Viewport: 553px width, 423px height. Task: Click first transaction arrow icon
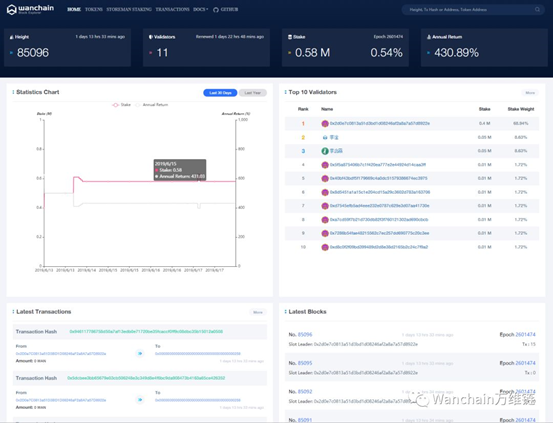[x=140, y=353]
